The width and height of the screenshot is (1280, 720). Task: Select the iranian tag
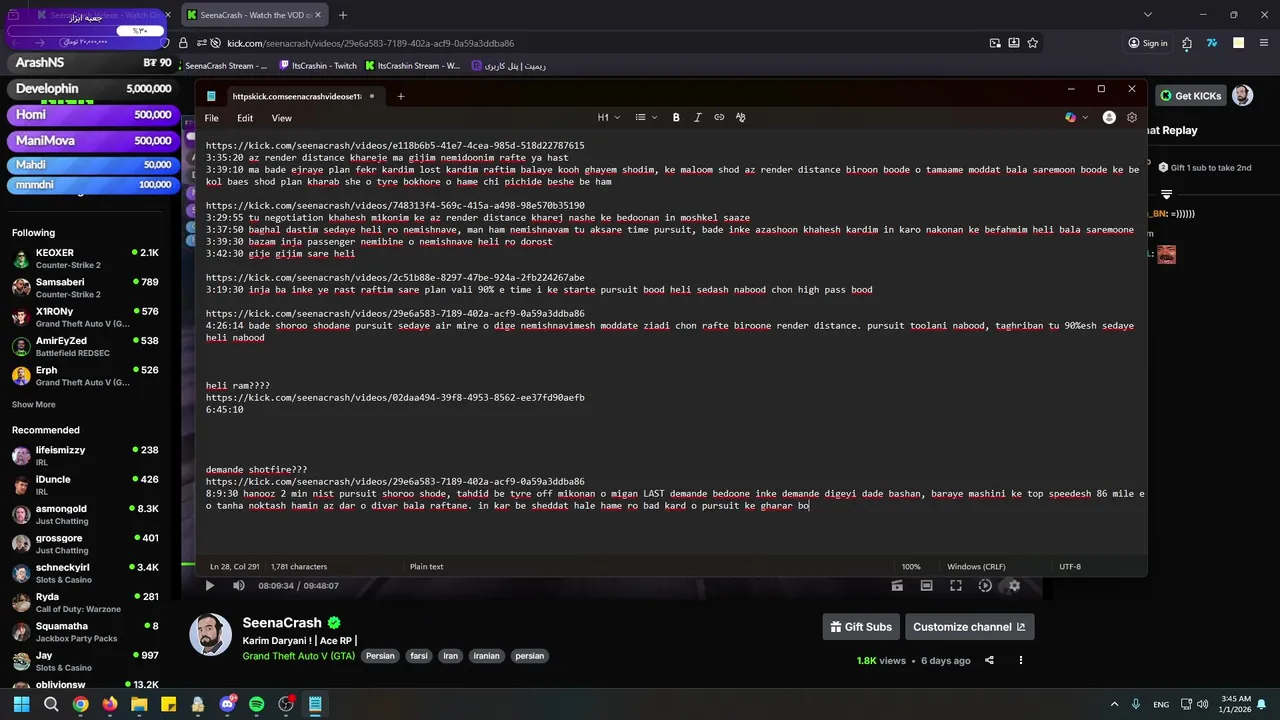pyautogui.click(x=486, y=656)
